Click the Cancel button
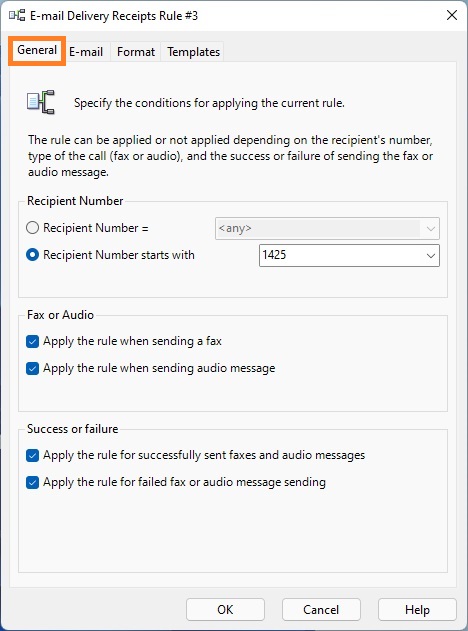 coord(321,610)
